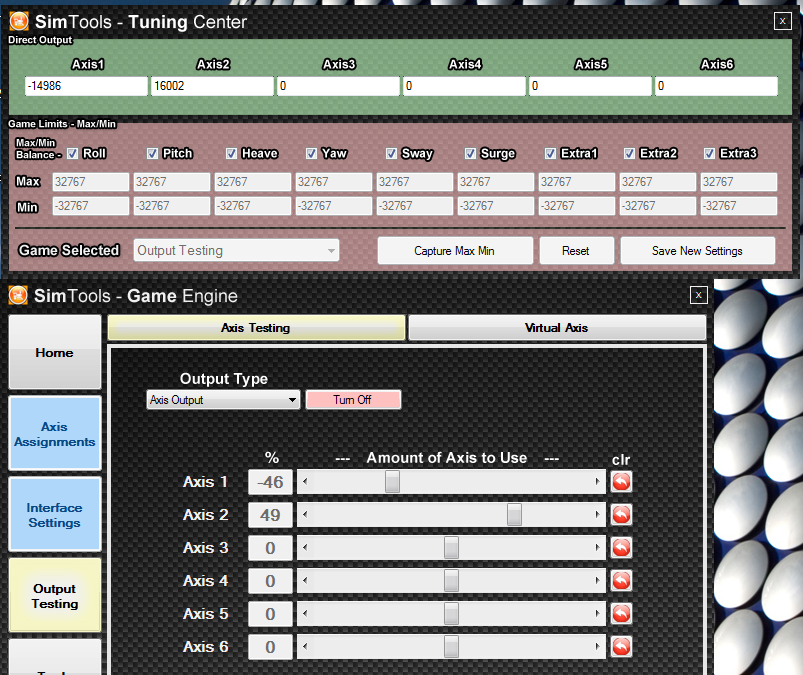Click the SimTools logo in Game Engine
The image size is (803, 675).
click(18, 296)
